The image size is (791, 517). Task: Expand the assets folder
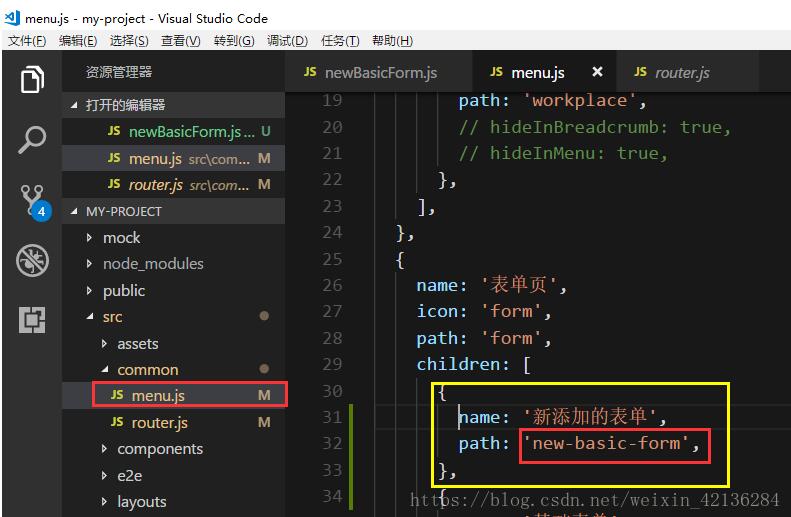174,343
